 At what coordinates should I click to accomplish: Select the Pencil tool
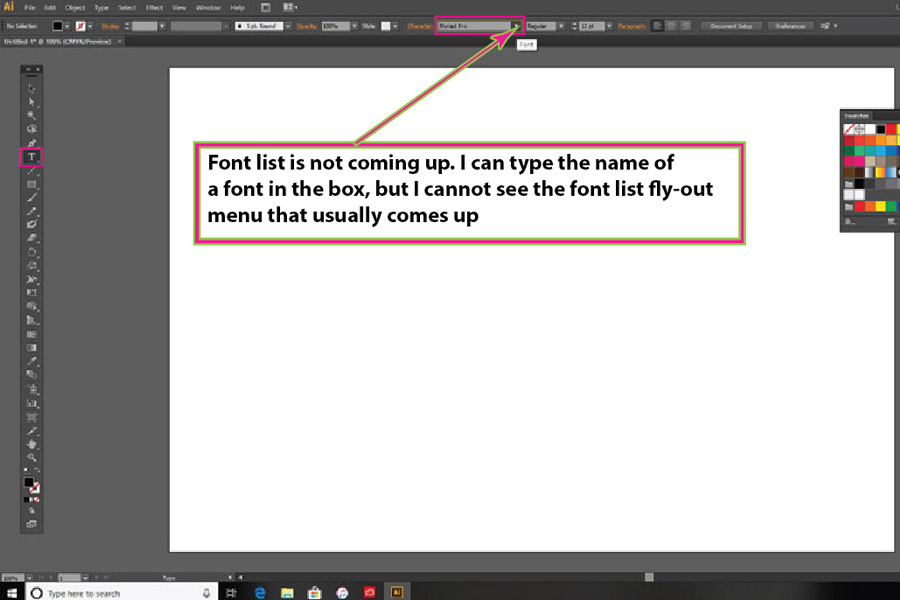pyautogui.click(x=32, y=211)
